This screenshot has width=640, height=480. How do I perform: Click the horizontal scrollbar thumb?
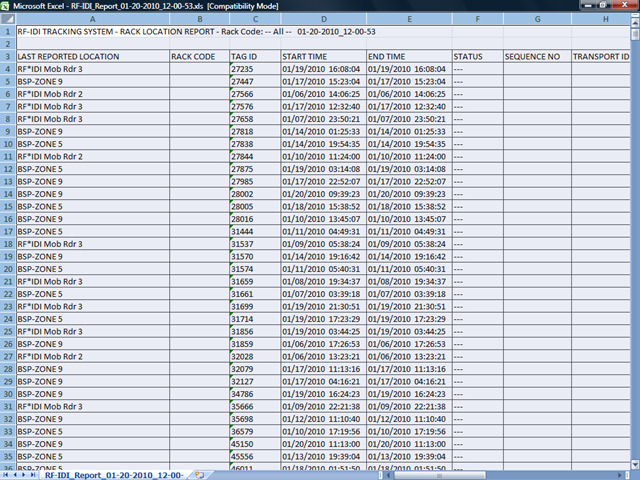[x=440, y=475]
